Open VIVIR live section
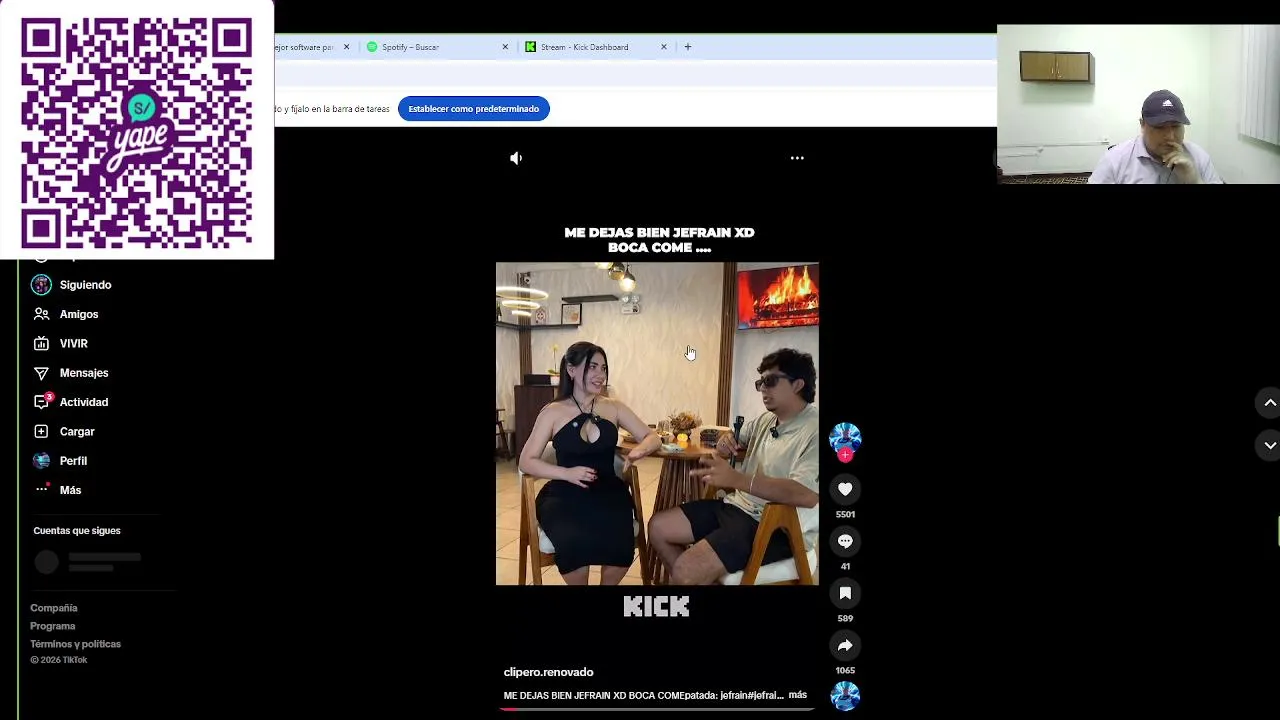 coord(73,343)
